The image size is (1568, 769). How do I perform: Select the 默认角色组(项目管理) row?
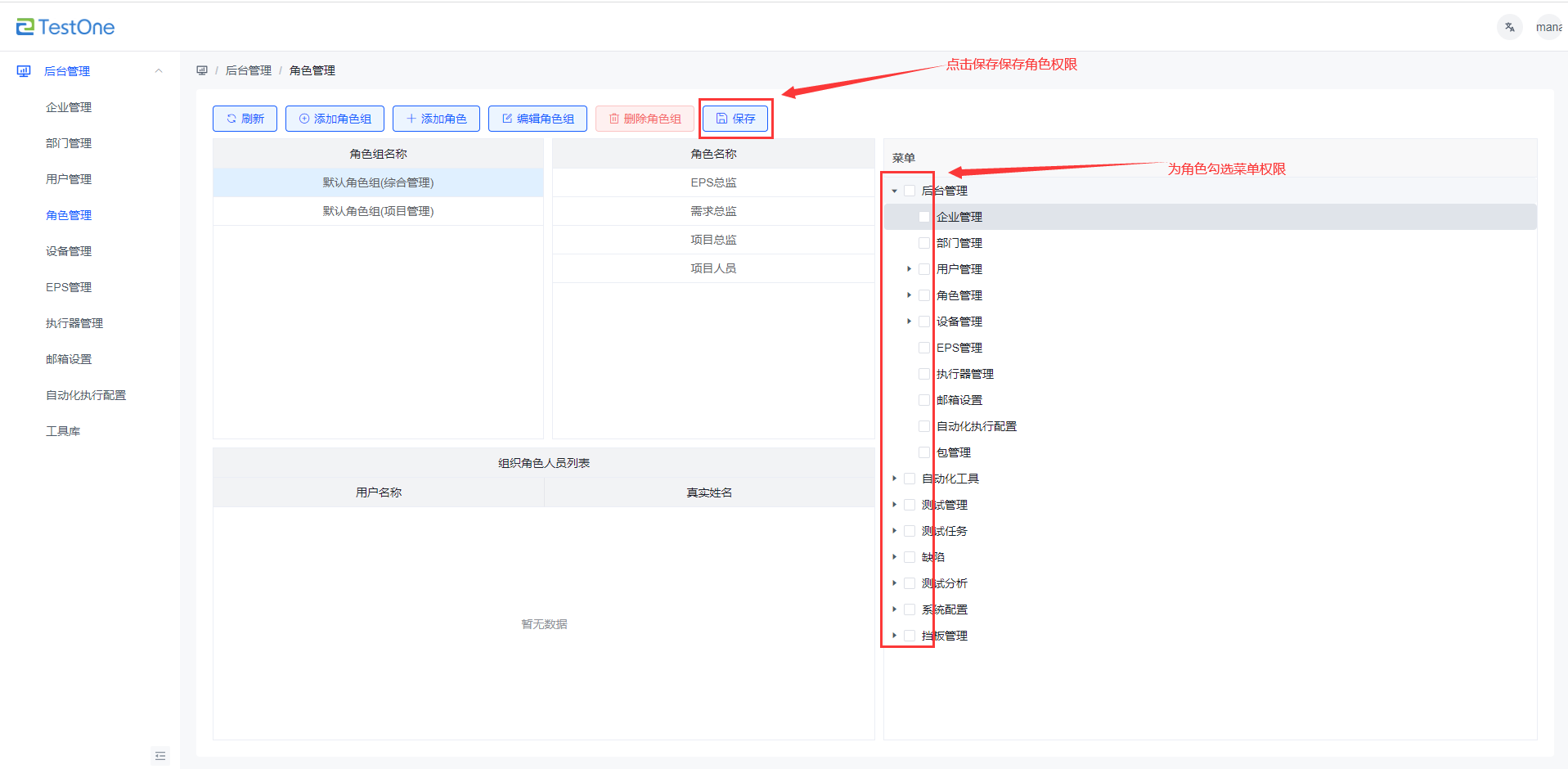(x=378, y=211)
